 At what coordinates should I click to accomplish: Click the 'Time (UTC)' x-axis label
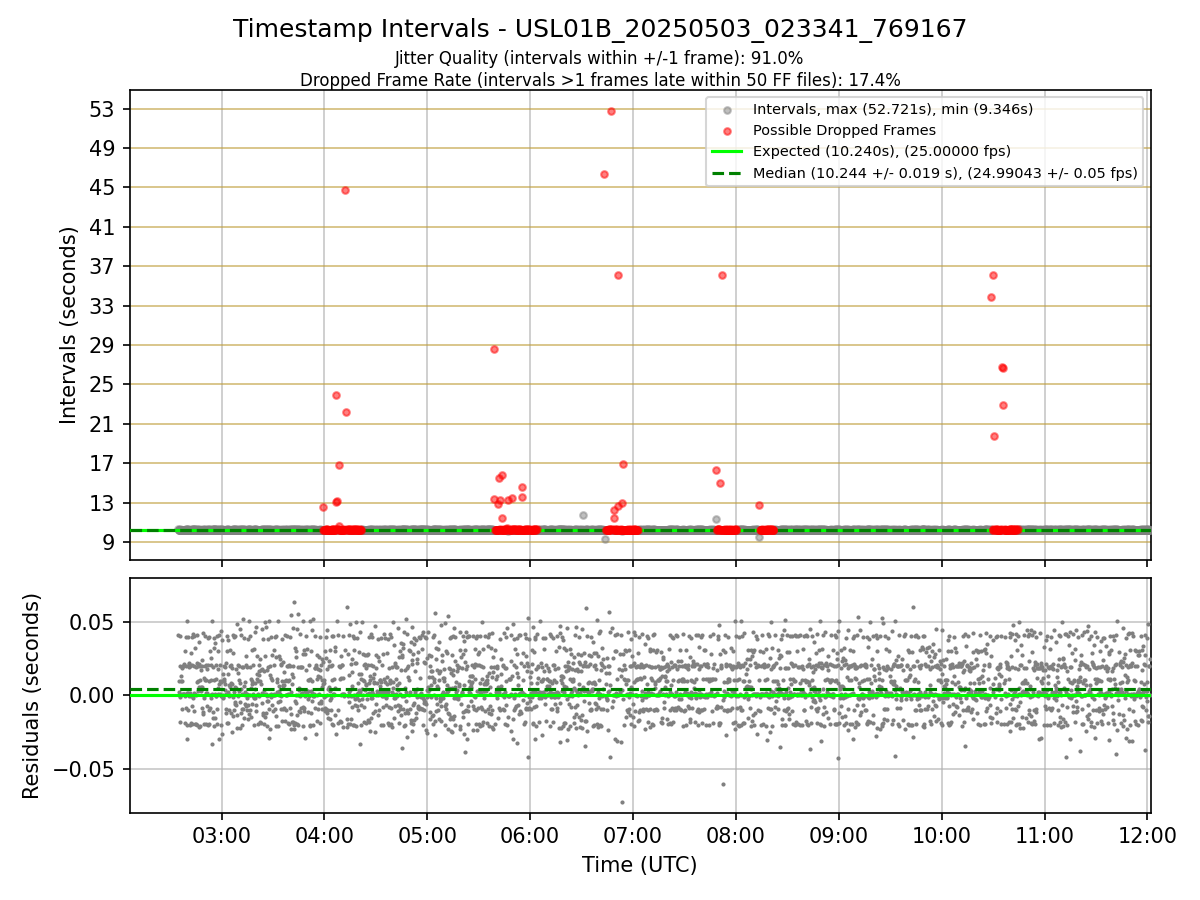[640, 865]
